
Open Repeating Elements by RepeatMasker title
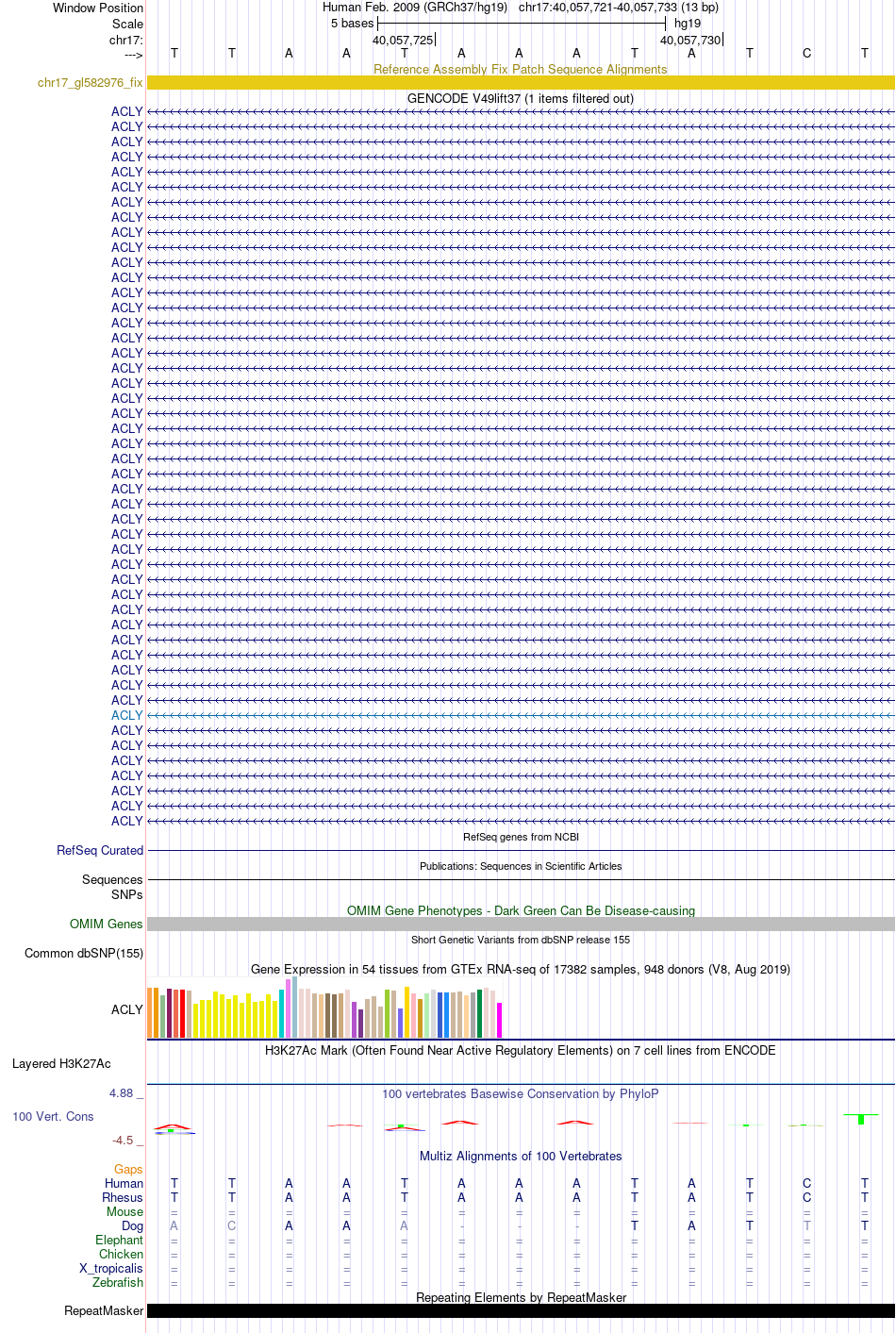coord(521,1297)
